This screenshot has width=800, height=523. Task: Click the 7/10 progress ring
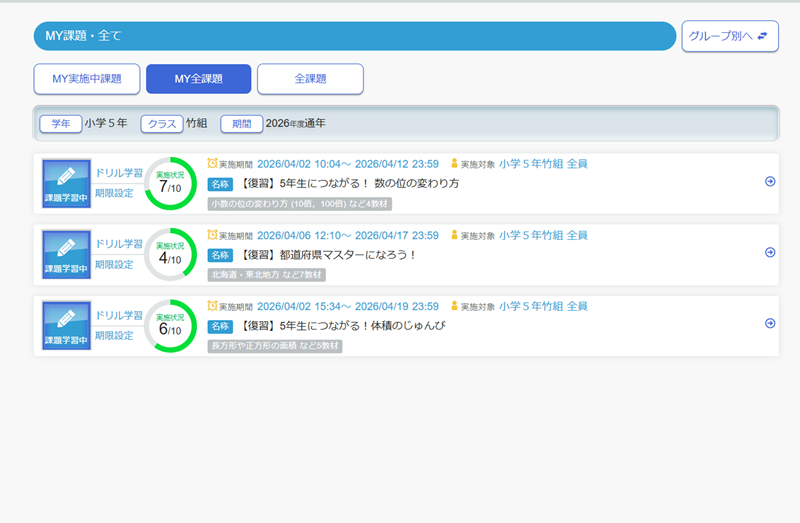click(x=170, y=184)
